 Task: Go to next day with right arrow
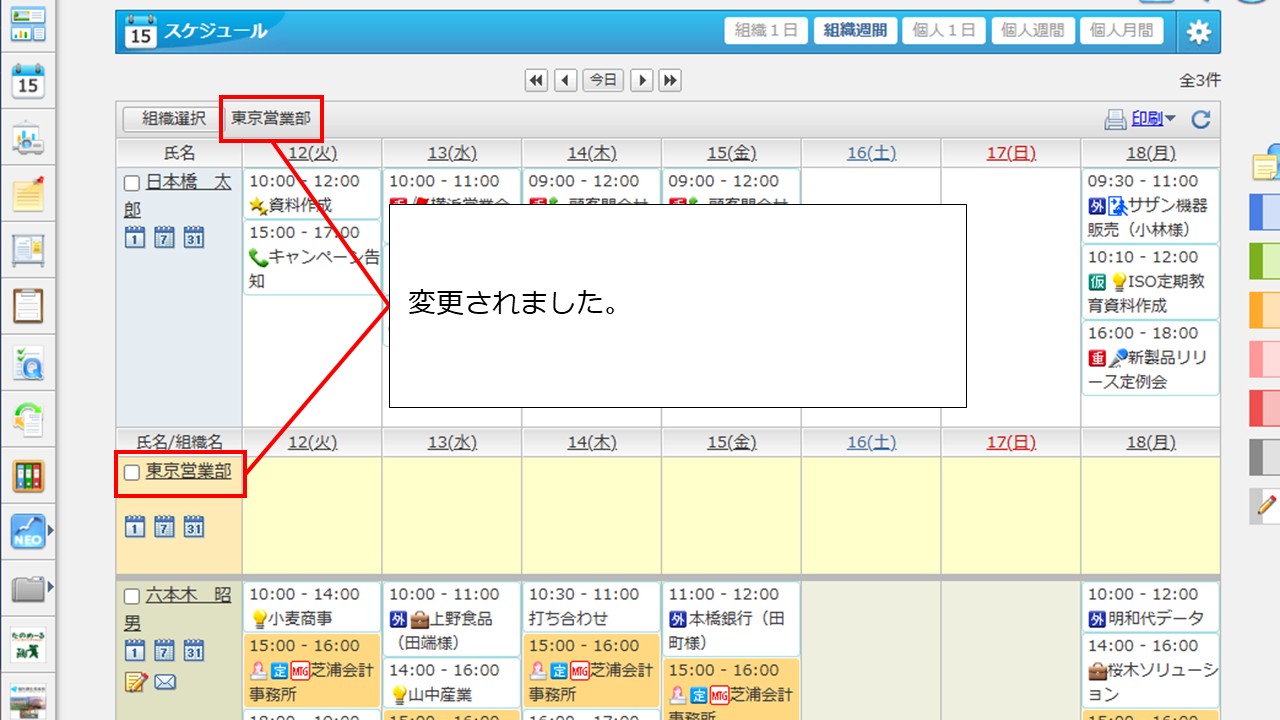pos(642,80)
